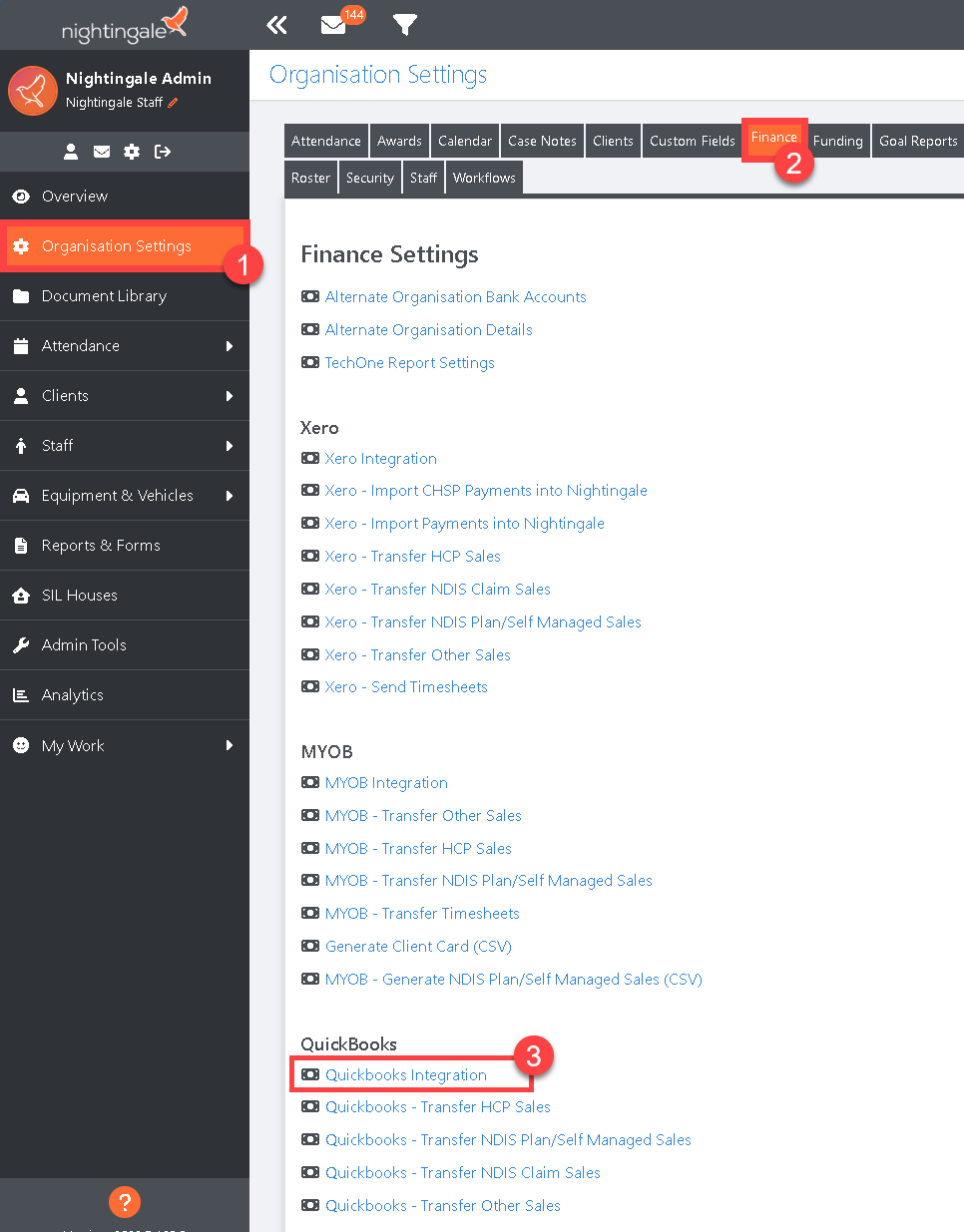Viewport: 964px width, 1232px height.
Task: Expand the Staff sidebar submenu arrow
Action: coord(230,446)
